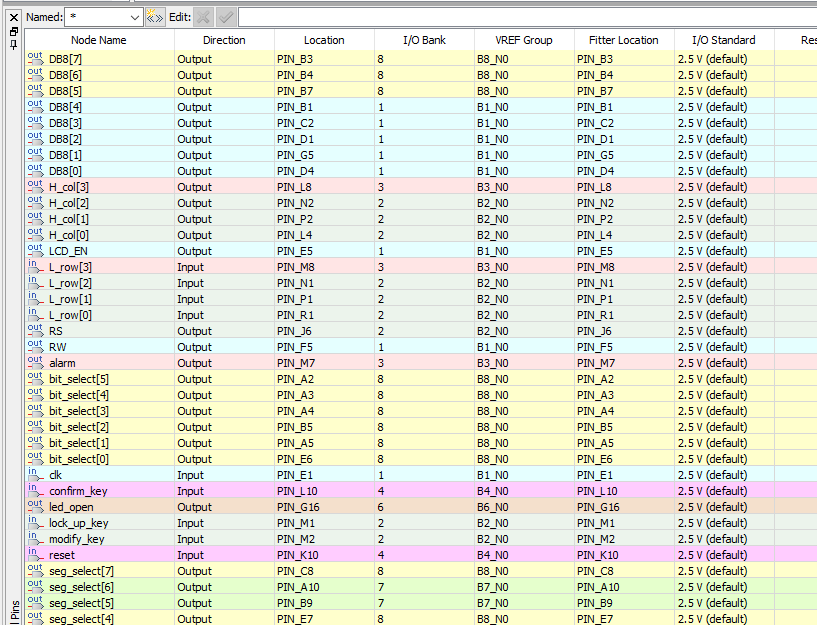
Task: Click Direction cell of confirm_key row
Action: pos(224,491)
